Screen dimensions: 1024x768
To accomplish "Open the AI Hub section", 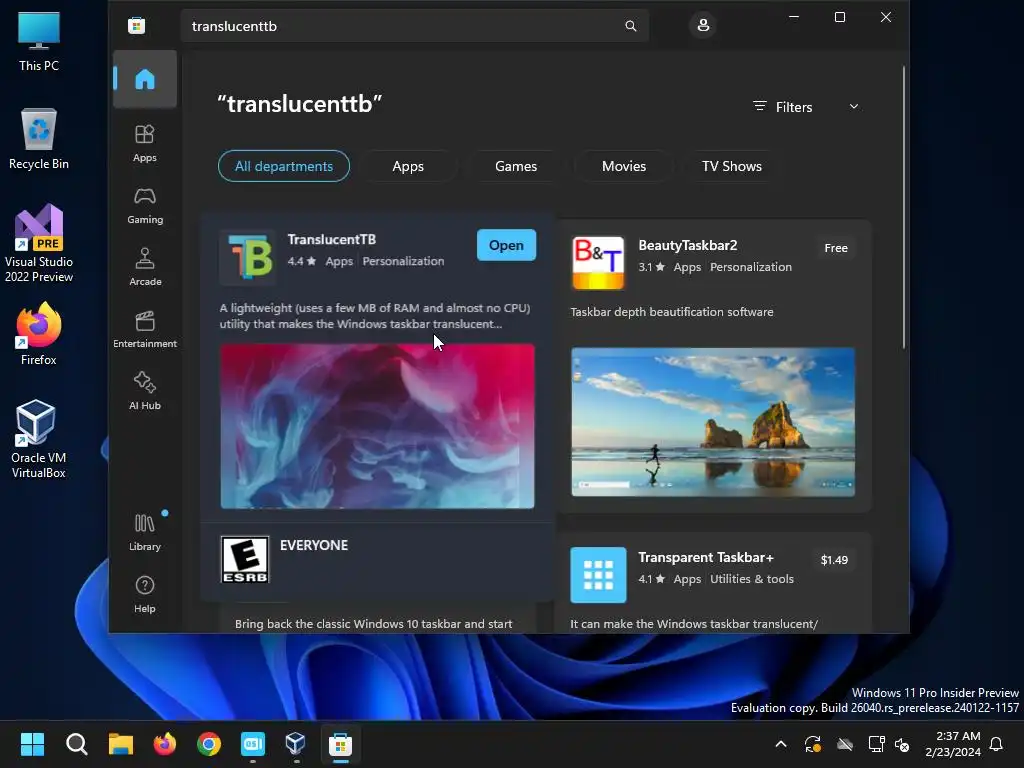I will [x=145, y=391].
